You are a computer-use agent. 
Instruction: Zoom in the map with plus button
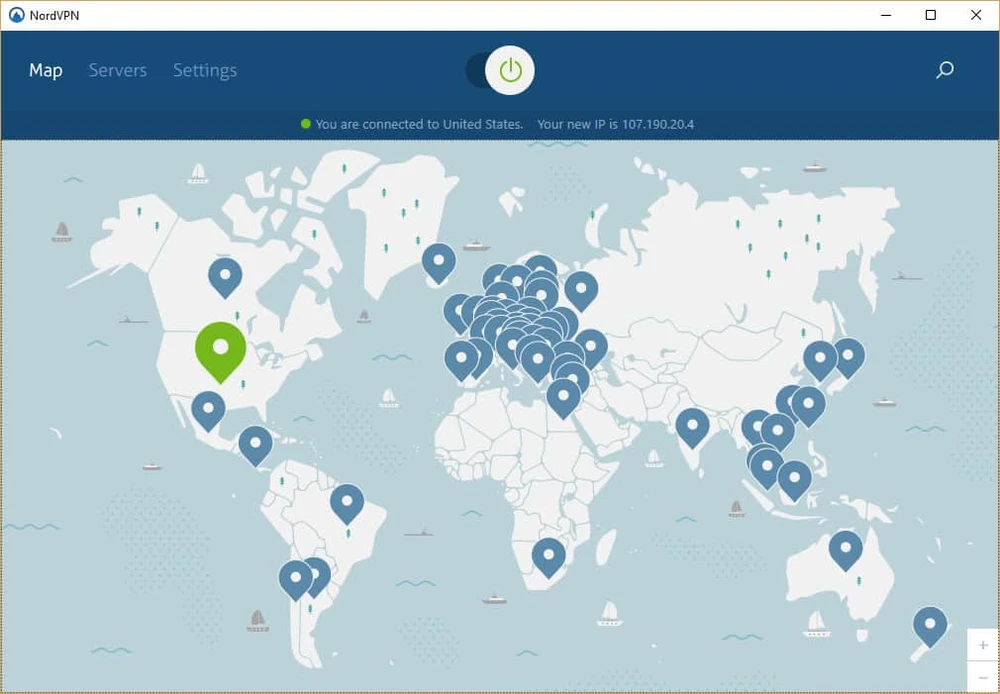[x=983, y=645]
